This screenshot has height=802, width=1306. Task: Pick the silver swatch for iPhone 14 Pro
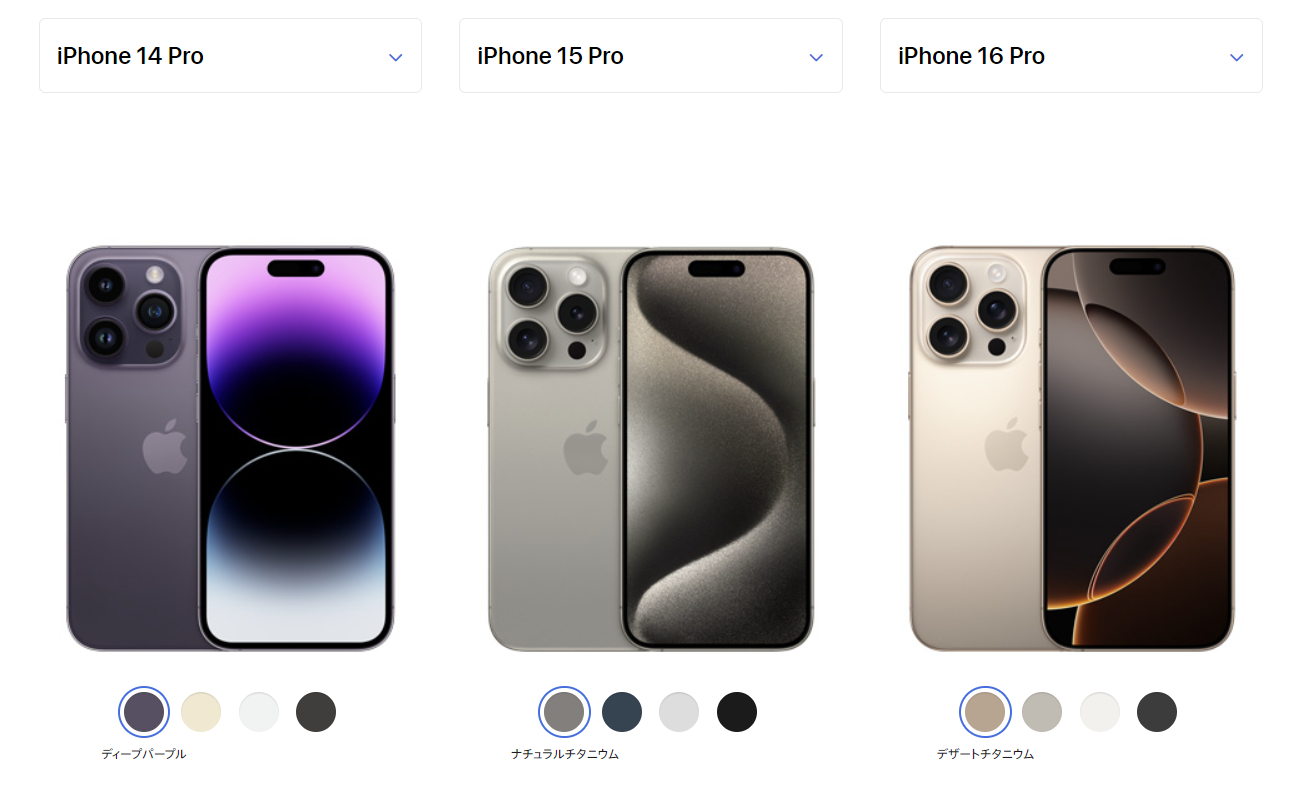point(258,712)
